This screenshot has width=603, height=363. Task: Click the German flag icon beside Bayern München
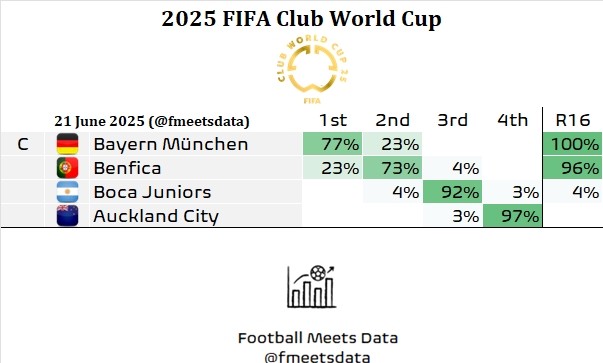point(67,144)
